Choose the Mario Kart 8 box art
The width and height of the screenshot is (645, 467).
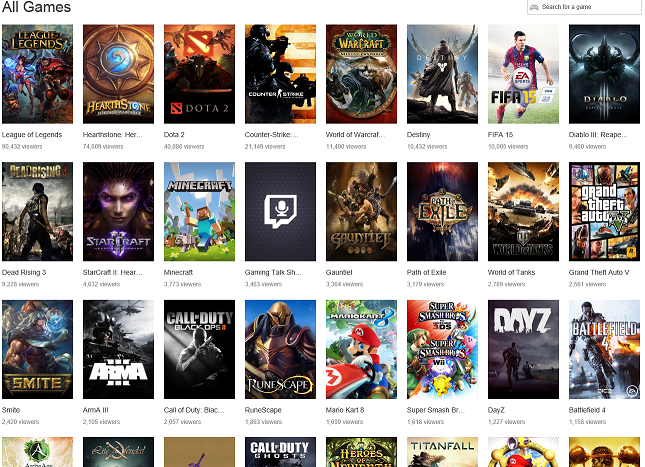click(x=361, y=349)
